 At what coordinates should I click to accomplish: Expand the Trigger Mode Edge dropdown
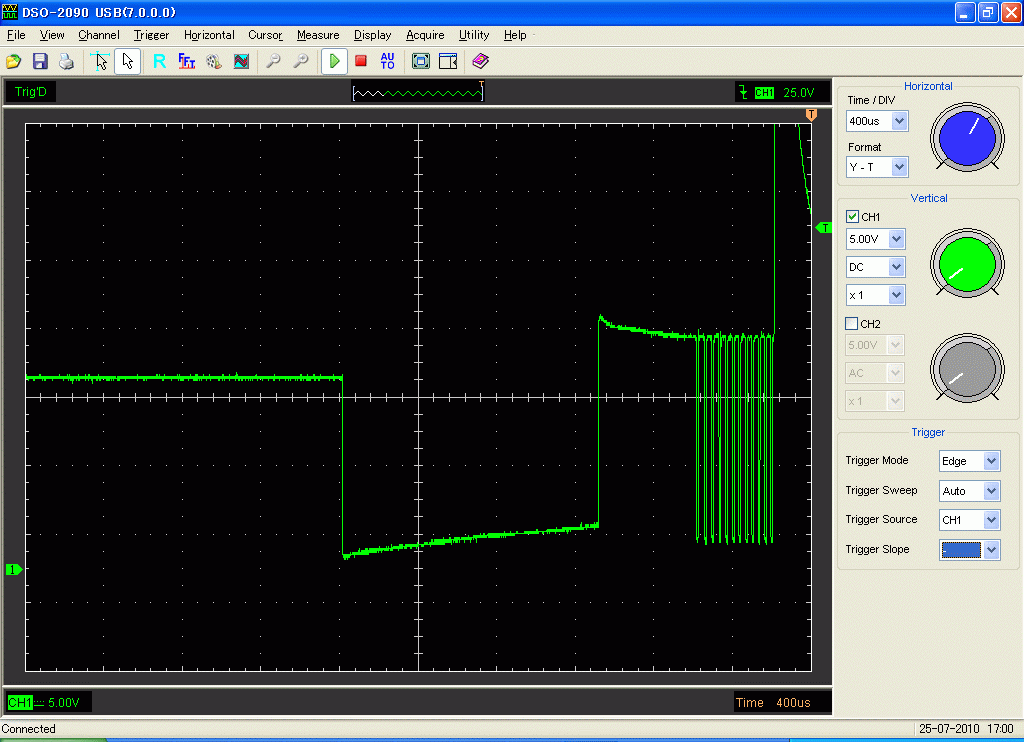pos(991,461)
